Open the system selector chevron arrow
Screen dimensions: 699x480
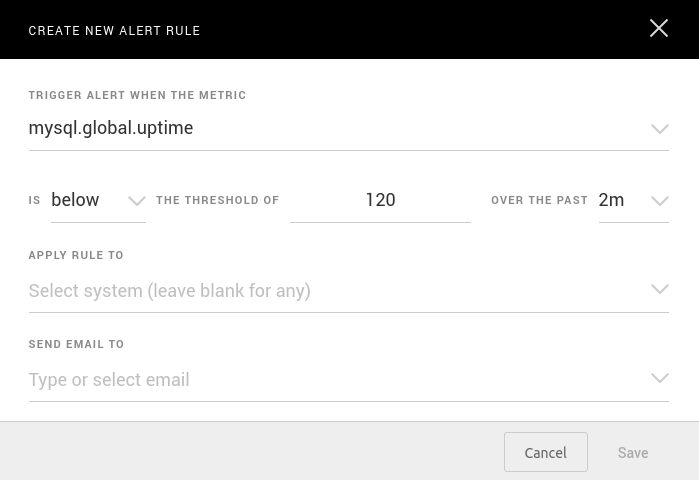pyautogui.click(x=659, y=290)
